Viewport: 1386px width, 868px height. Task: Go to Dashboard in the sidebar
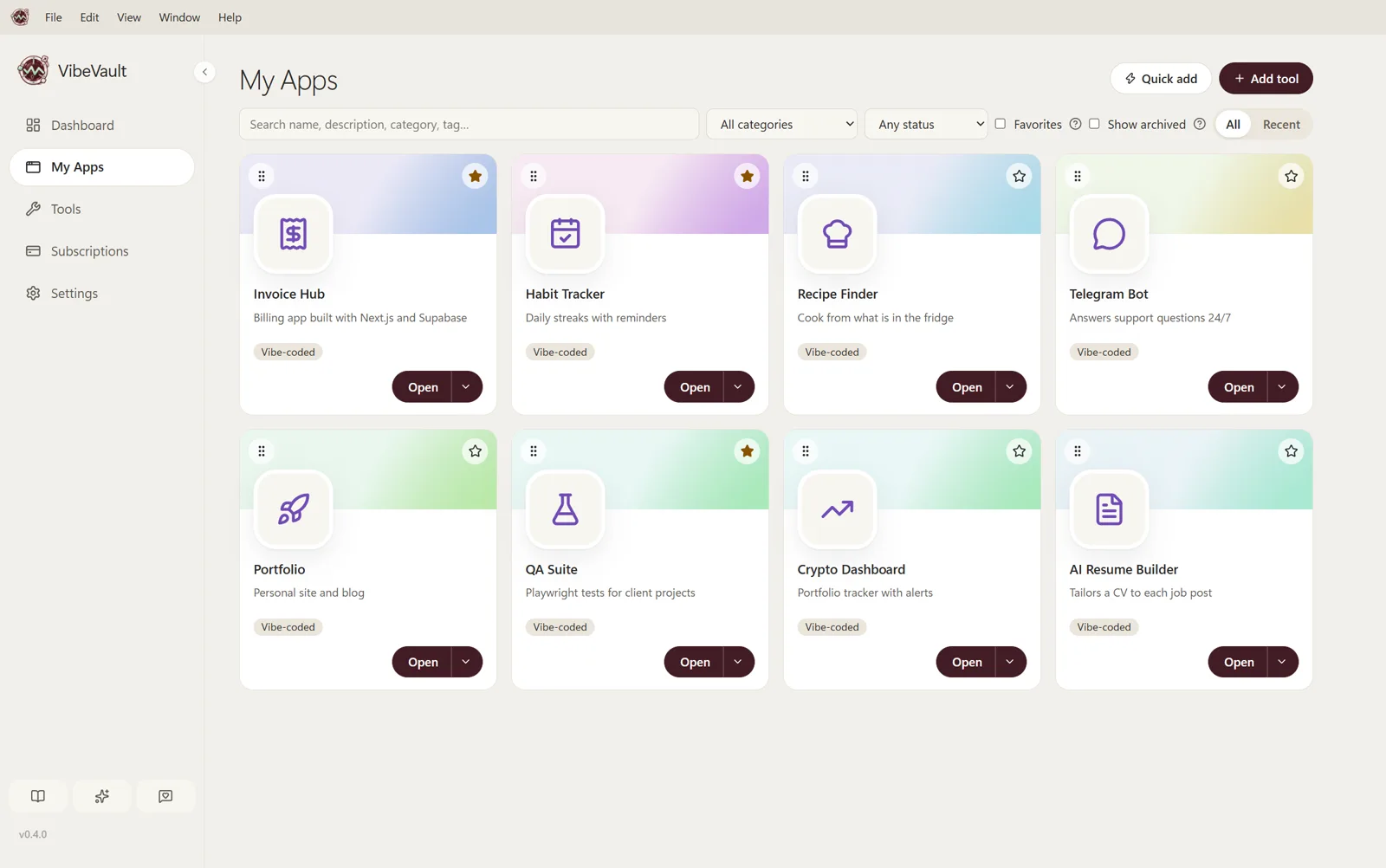(x=102, y=125)
